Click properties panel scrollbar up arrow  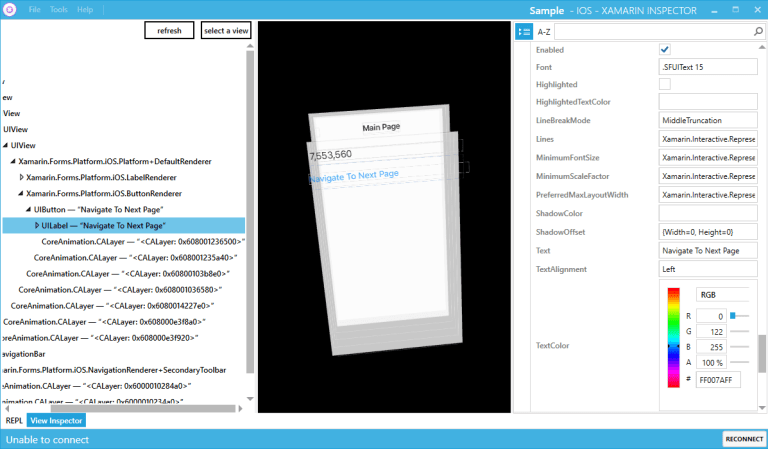coord(762,47)
